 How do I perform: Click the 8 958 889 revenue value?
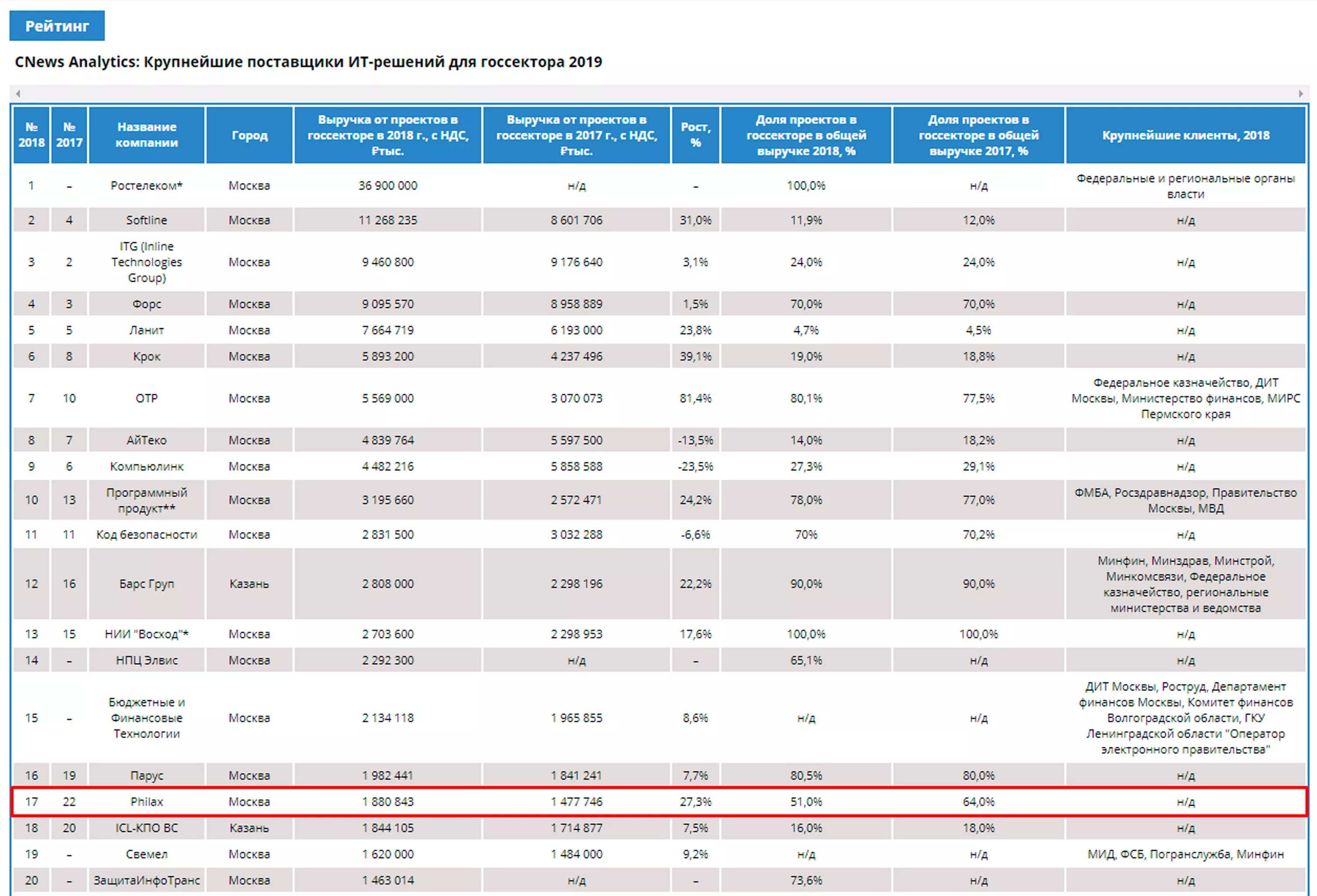pyautogui.click(x=576, y=304)
